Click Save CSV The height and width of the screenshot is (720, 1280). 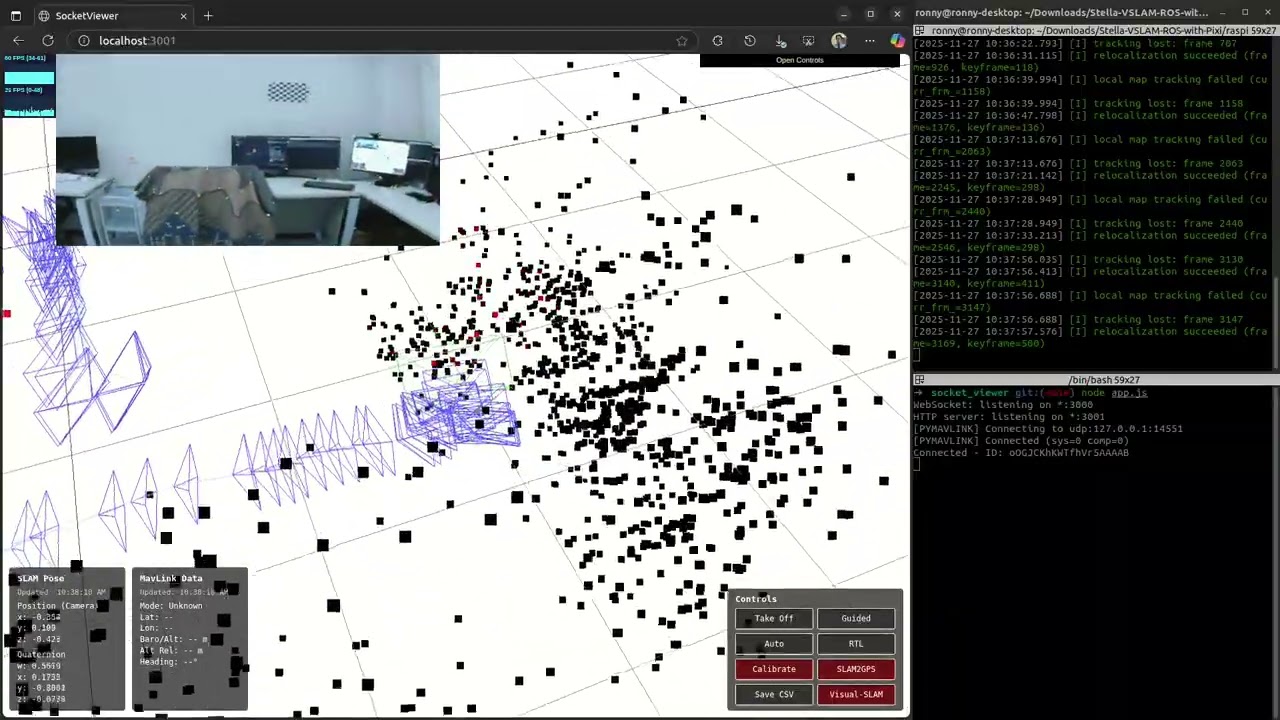coord(774,694)
